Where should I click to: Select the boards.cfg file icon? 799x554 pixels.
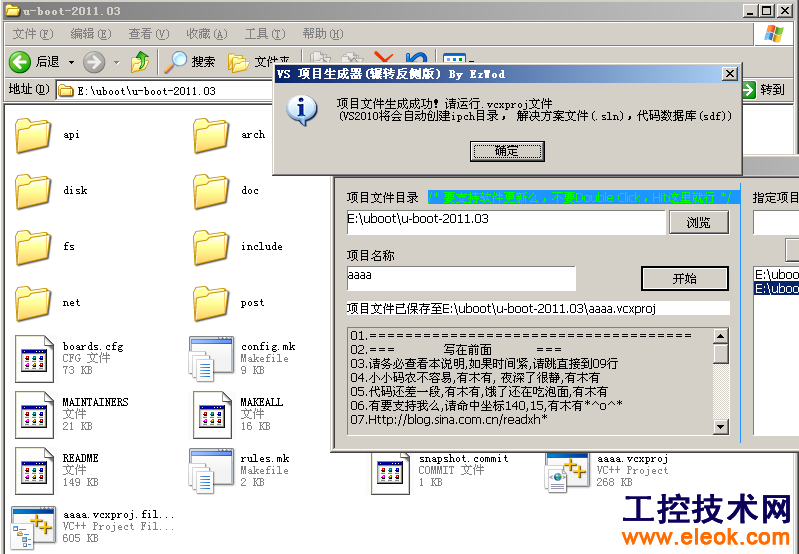pyautogui.click(x=34, y=359)
